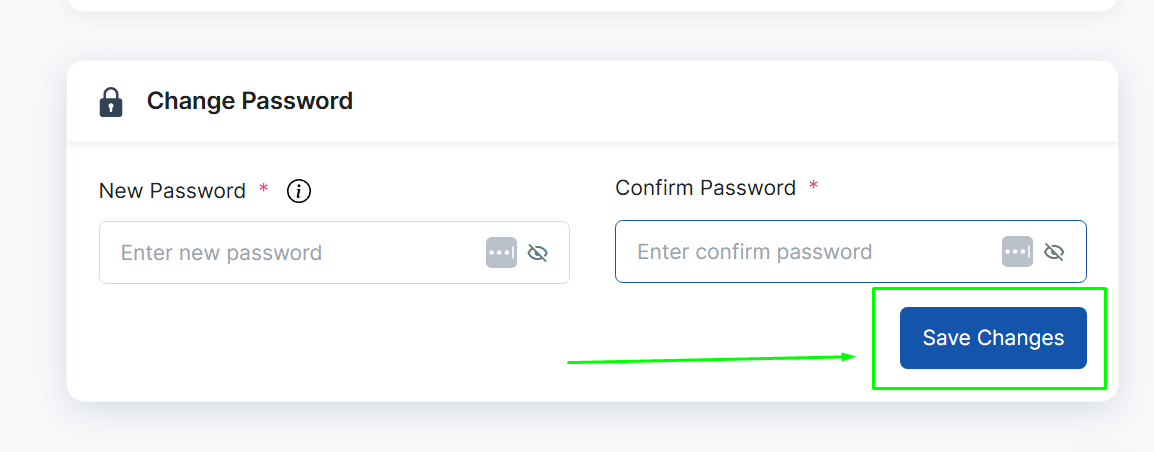Click the New Password field label

pyautogui.click(x=172, y=191)
